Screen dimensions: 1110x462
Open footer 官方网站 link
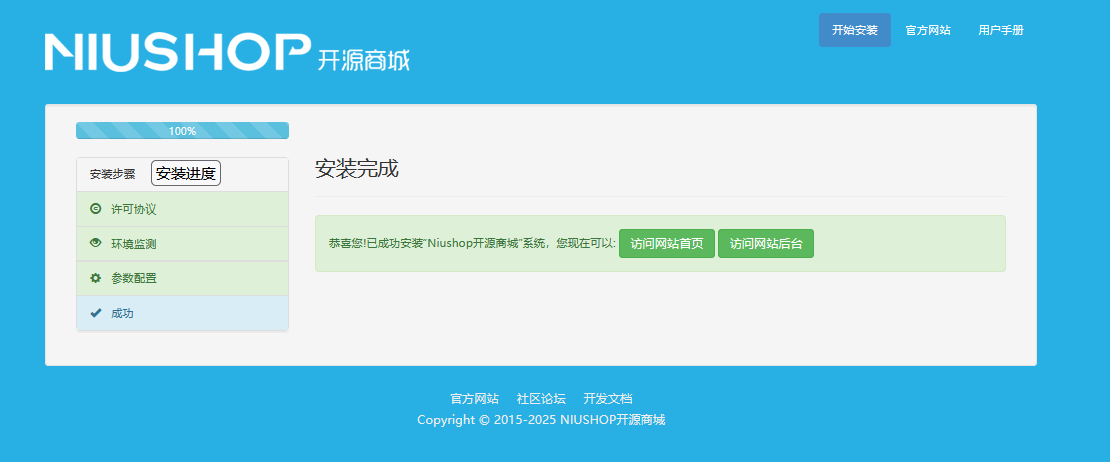click(474, 398)
